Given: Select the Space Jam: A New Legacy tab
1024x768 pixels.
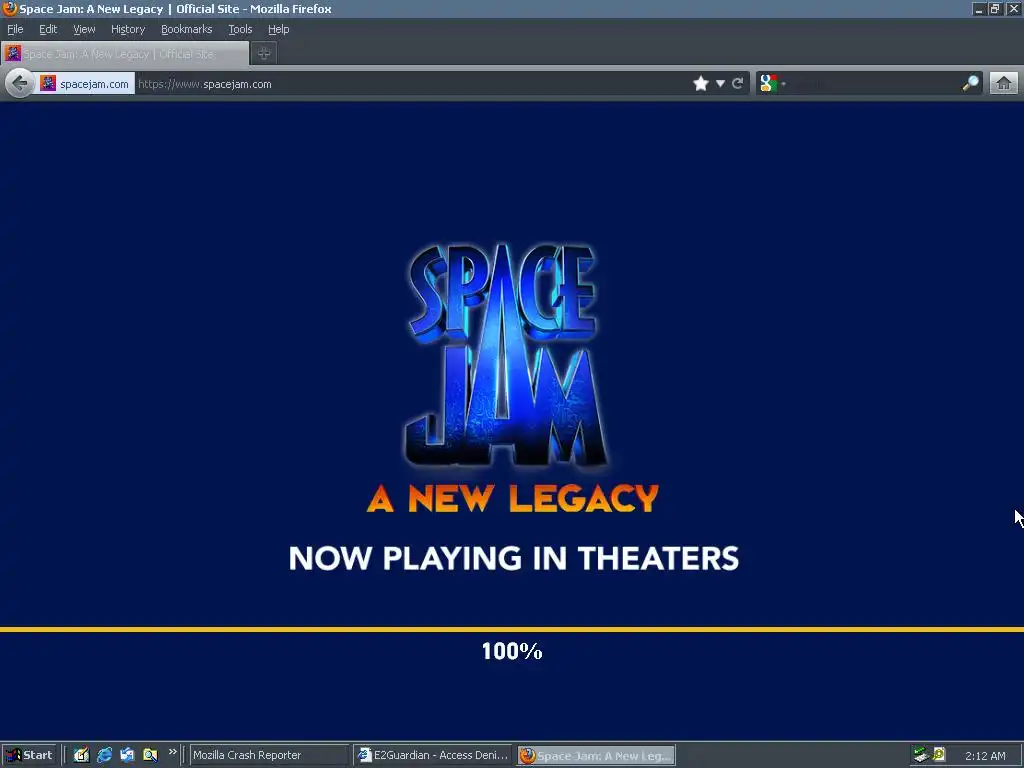Looking at the screenshot, I should tap(125, 54).
